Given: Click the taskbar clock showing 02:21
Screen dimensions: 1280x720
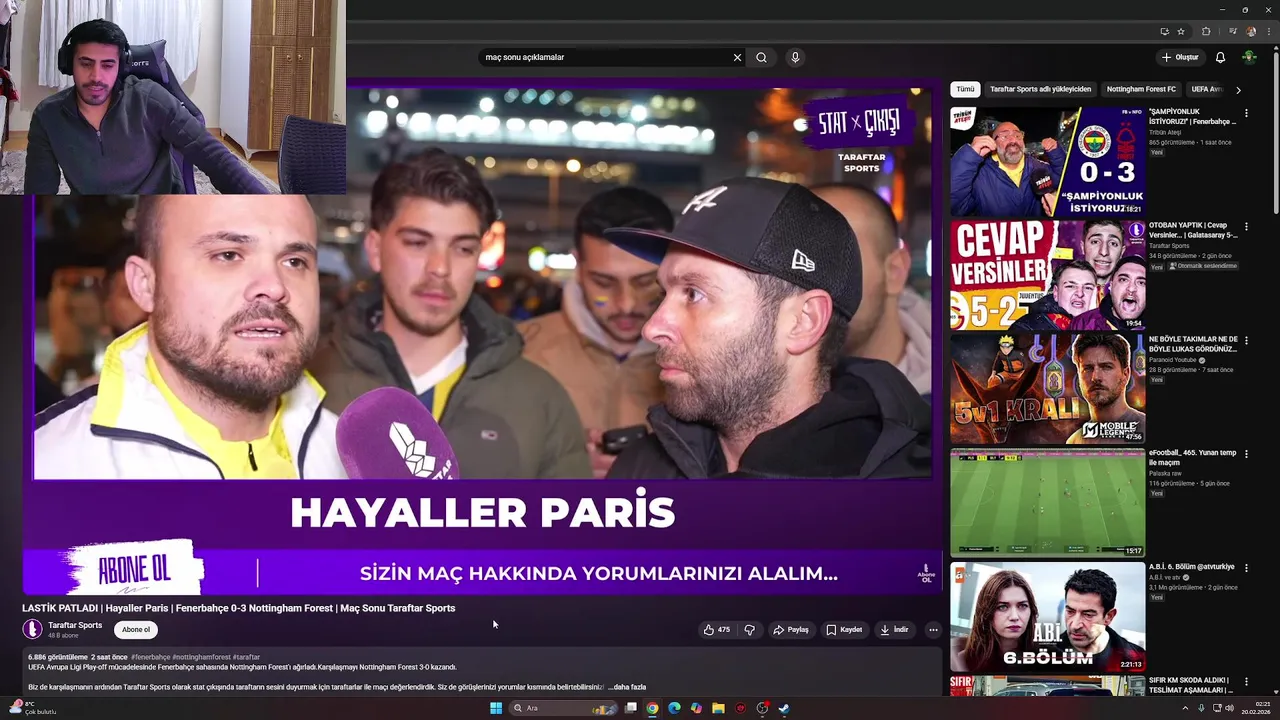Looking at the screenshot, I should [x=1256, y=708].
